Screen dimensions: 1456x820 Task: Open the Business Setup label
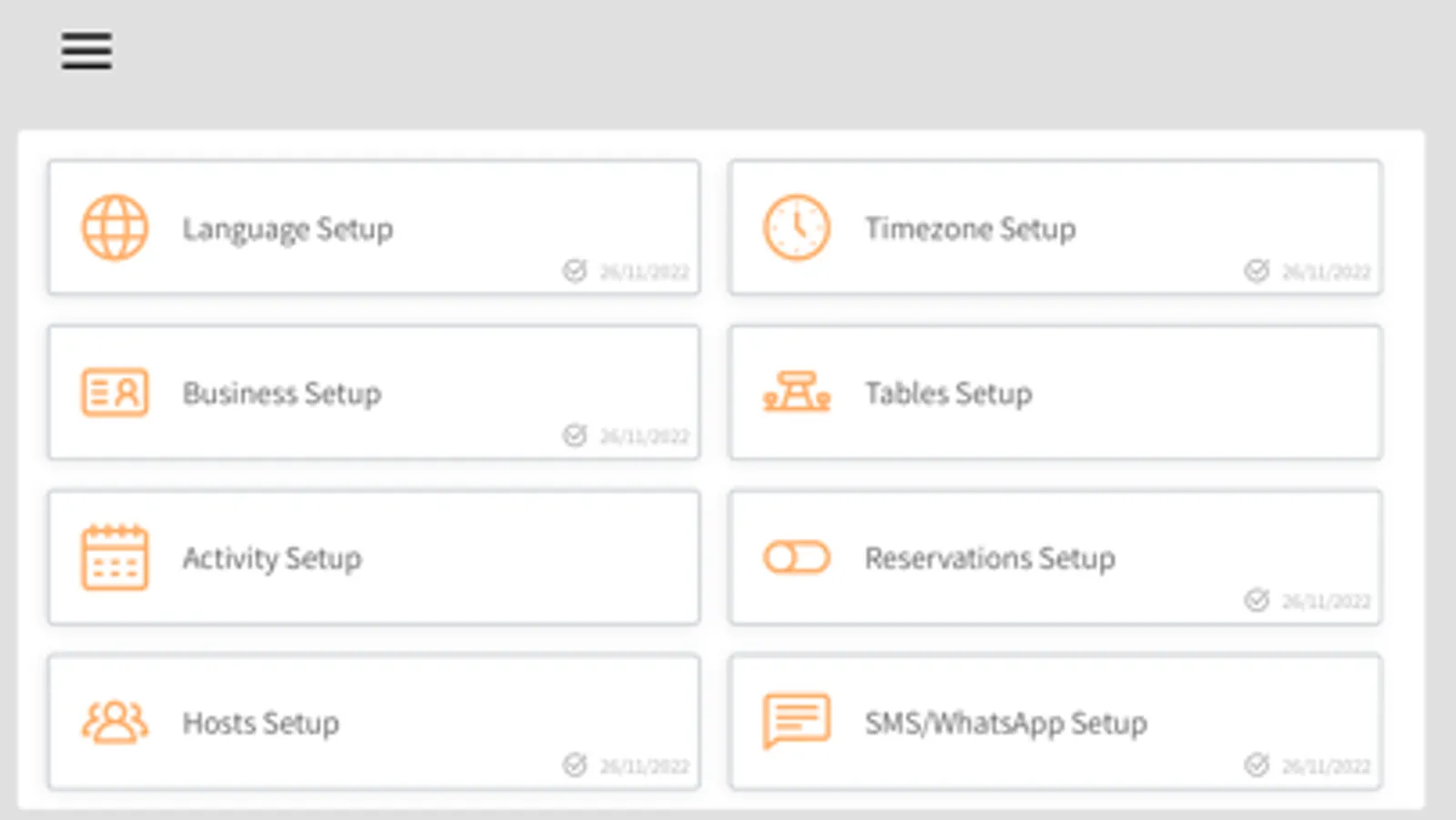[x=281, y=394]
